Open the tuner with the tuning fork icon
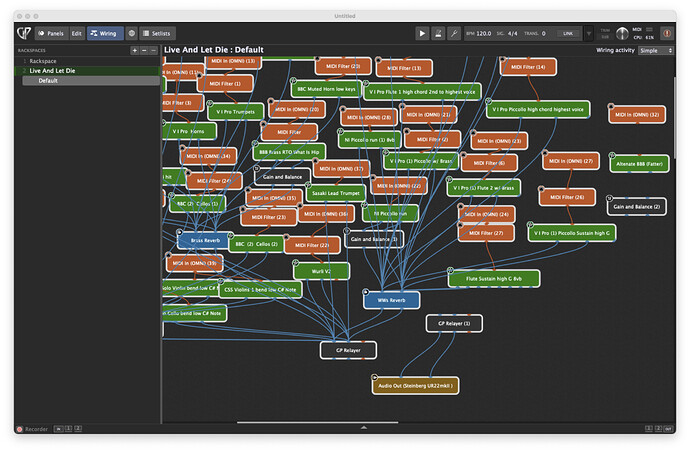 (x=454, y=33)
